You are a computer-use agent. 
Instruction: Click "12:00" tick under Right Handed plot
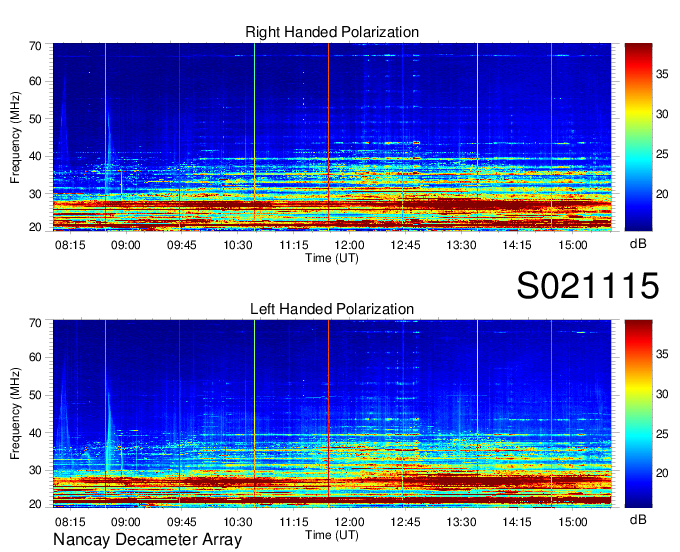pyautogui.click(x=350, y=245)
